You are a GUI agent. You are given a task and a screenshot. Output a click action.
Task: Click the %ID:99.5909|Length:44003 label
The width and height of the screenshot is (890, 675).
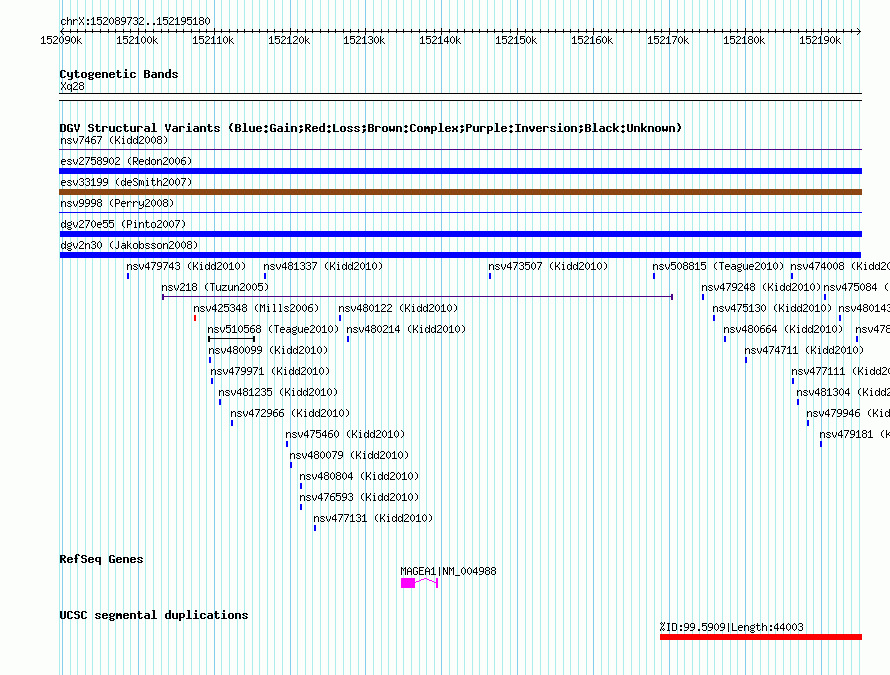click(732, 627)
